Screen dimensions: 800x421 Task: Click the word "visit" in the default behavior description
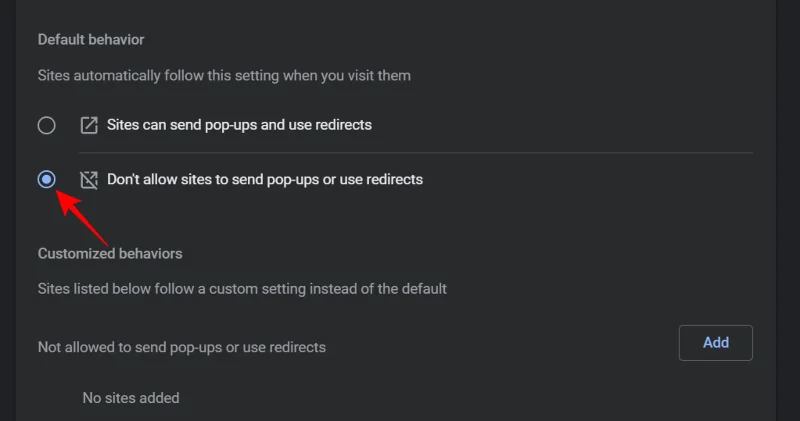[354, 75]
